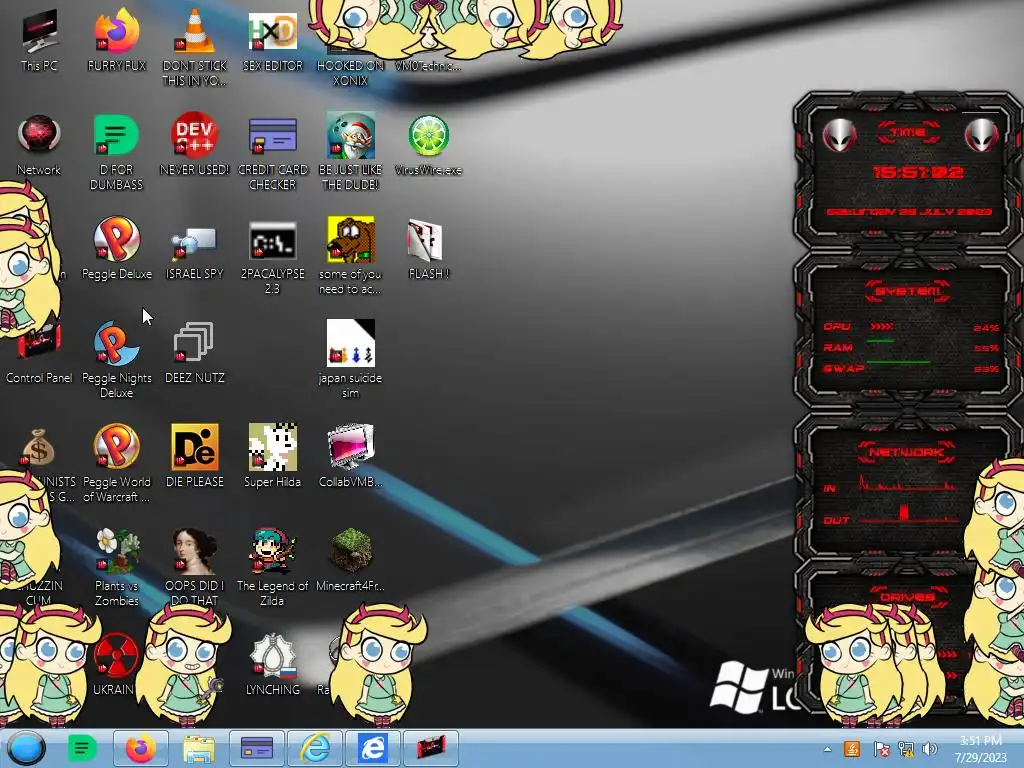Viewport: 1024px width, 768px height.
Task: Open the CollabVMB monitor icon
Action: click(351, 456)
